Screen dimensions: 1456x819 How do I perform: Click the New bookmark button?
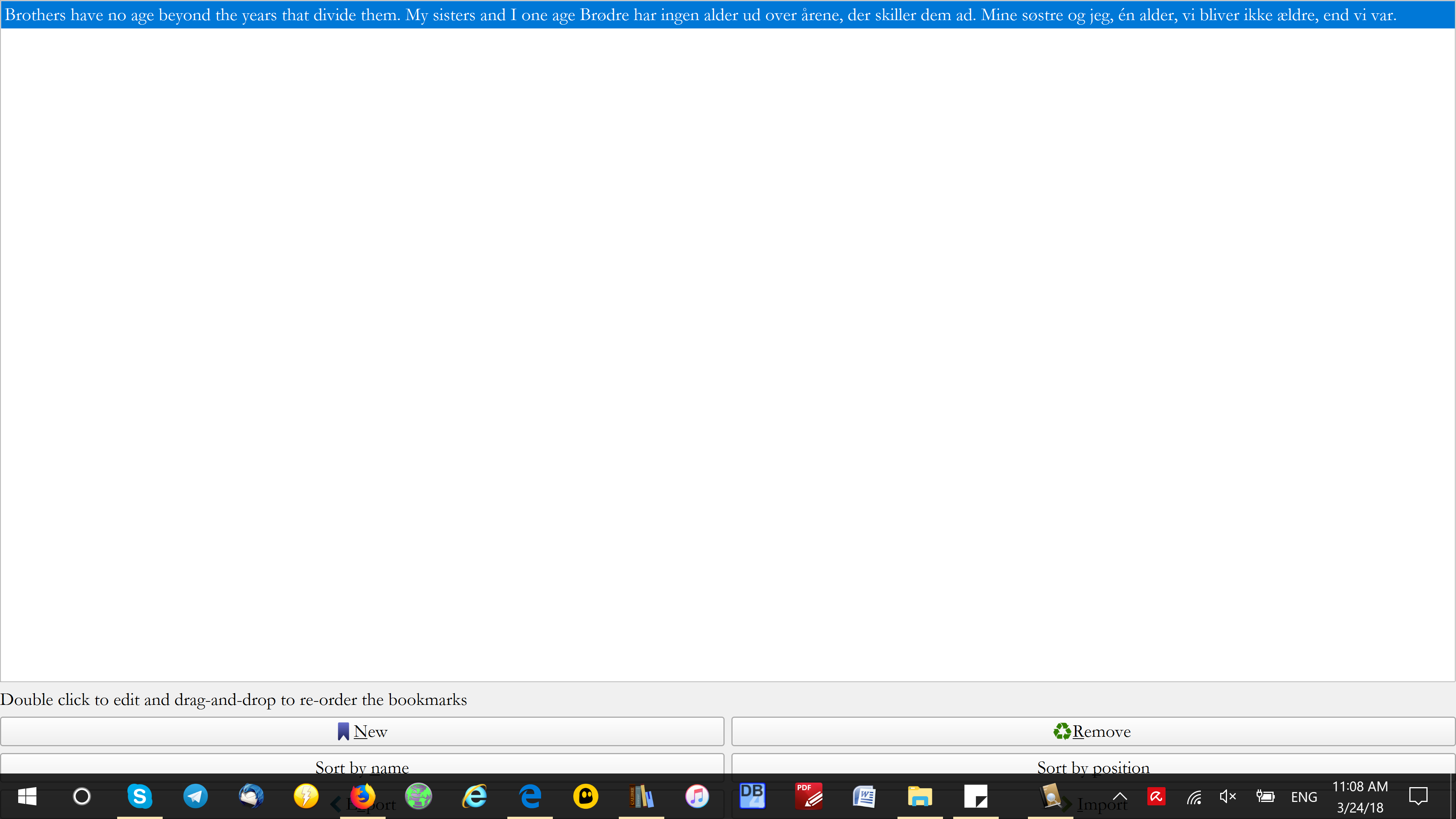coord(362,731)
